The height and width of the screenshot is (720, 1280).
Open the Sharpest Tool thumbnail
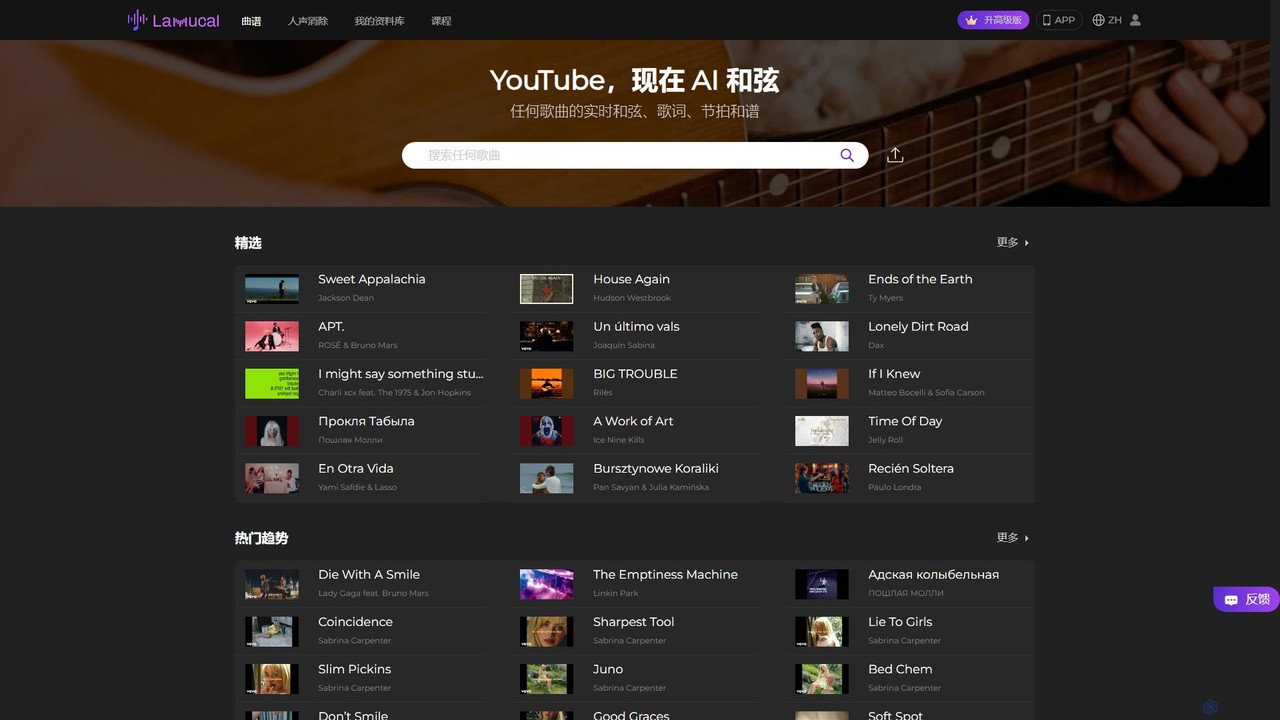pos(547,631)
